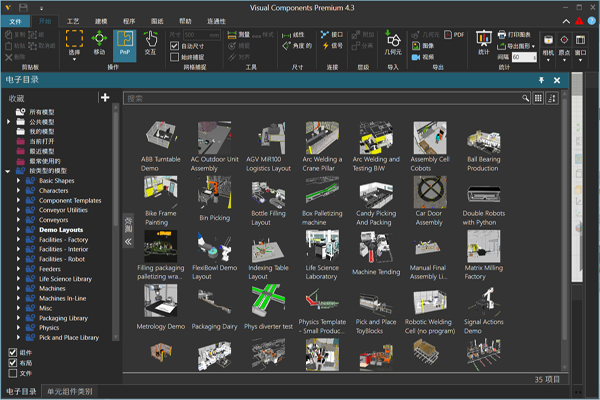600x400 pixels.
Task: Switch to the 工艺 ribbon tab
Action: click(73, 21)
